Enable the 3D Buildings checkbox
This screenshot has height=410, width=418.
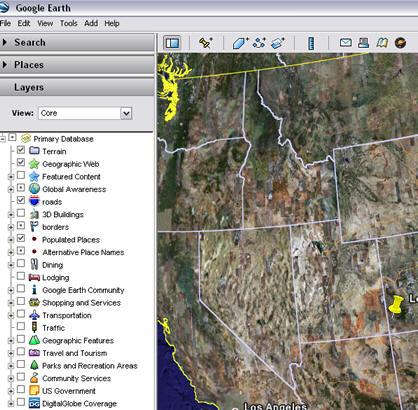[21, 213]
